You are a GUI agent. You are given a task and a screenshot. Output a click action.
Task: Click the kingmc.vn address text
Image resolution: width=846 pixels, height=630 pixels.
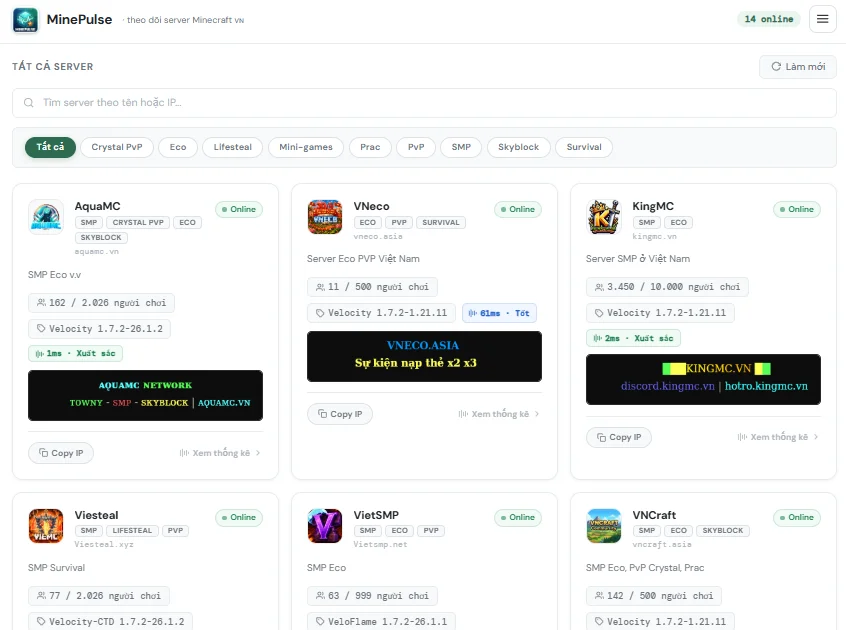pos(654,237)
